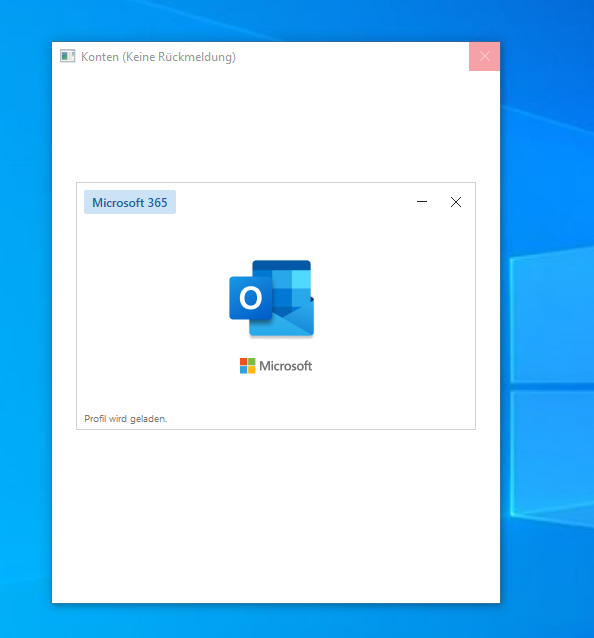The width and height of the screenshot is (594, 638).
Task: Click the Microsoft four-square logo
Action: coord(247,366)
